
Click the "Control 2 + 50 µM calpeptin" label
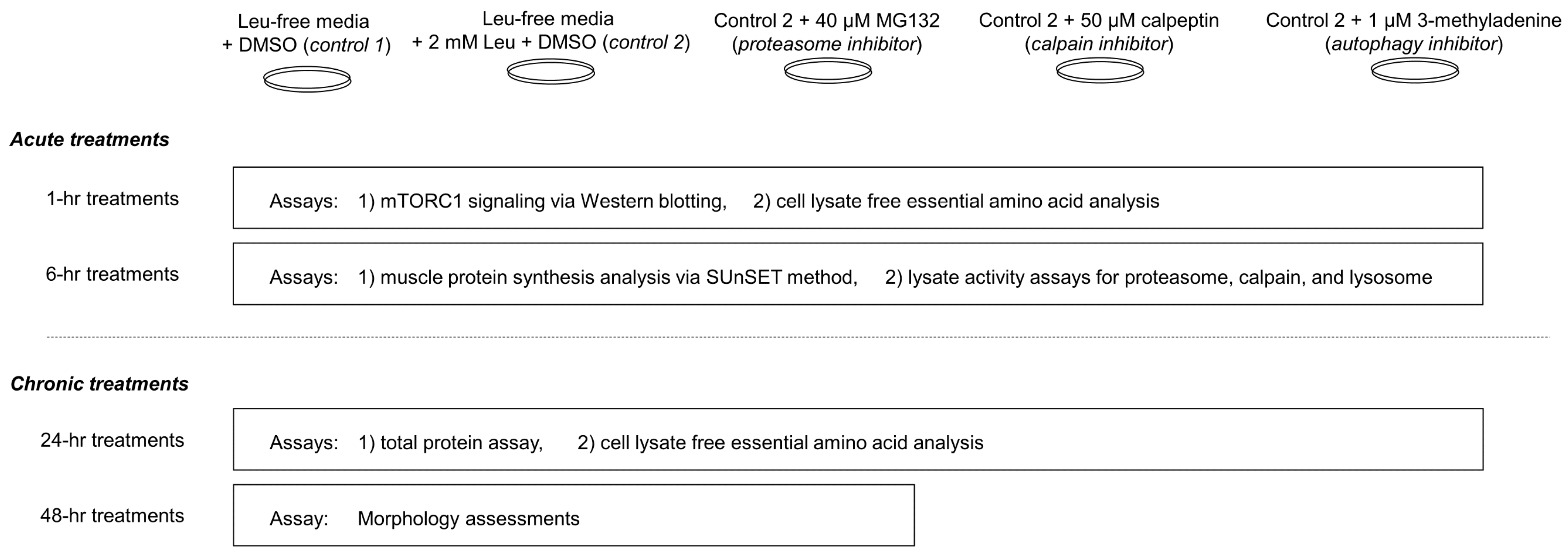(x=1099, y=21)
